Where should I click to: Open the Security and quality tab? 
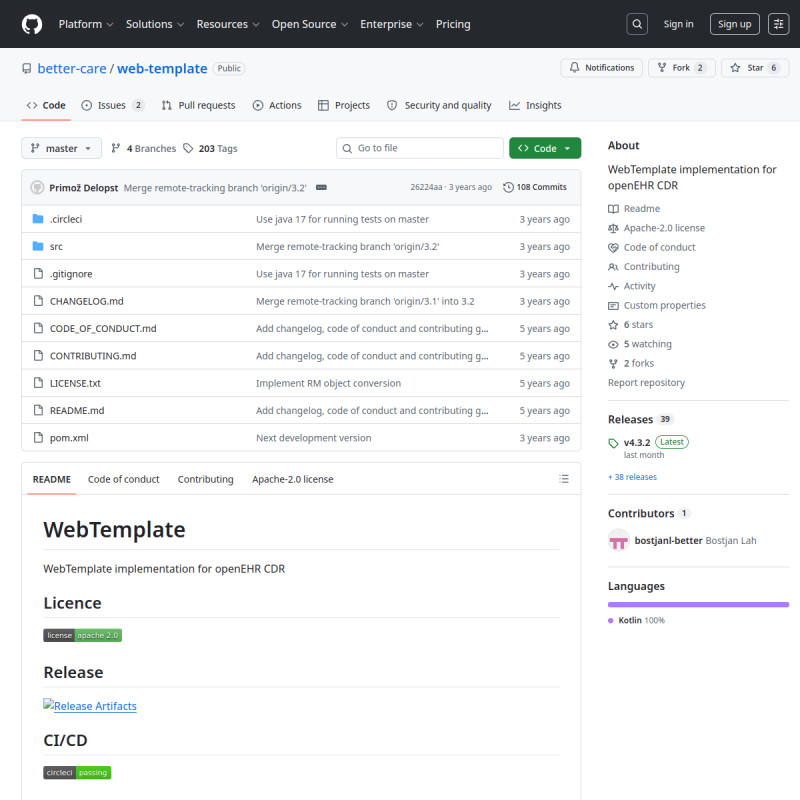[x=439, y=105]
